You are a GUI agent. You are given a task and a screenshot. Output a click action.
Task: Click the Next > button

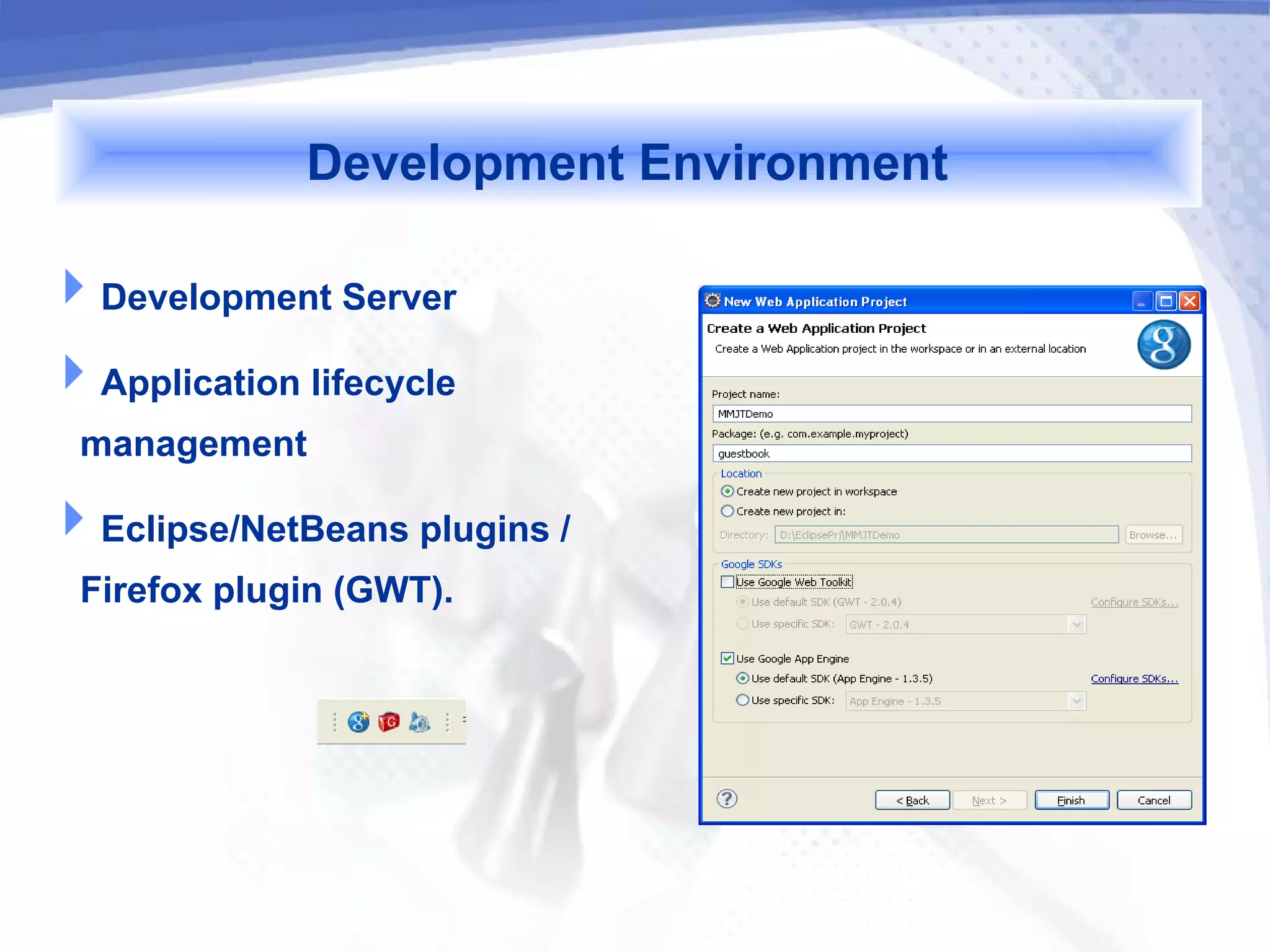(990, 800)
